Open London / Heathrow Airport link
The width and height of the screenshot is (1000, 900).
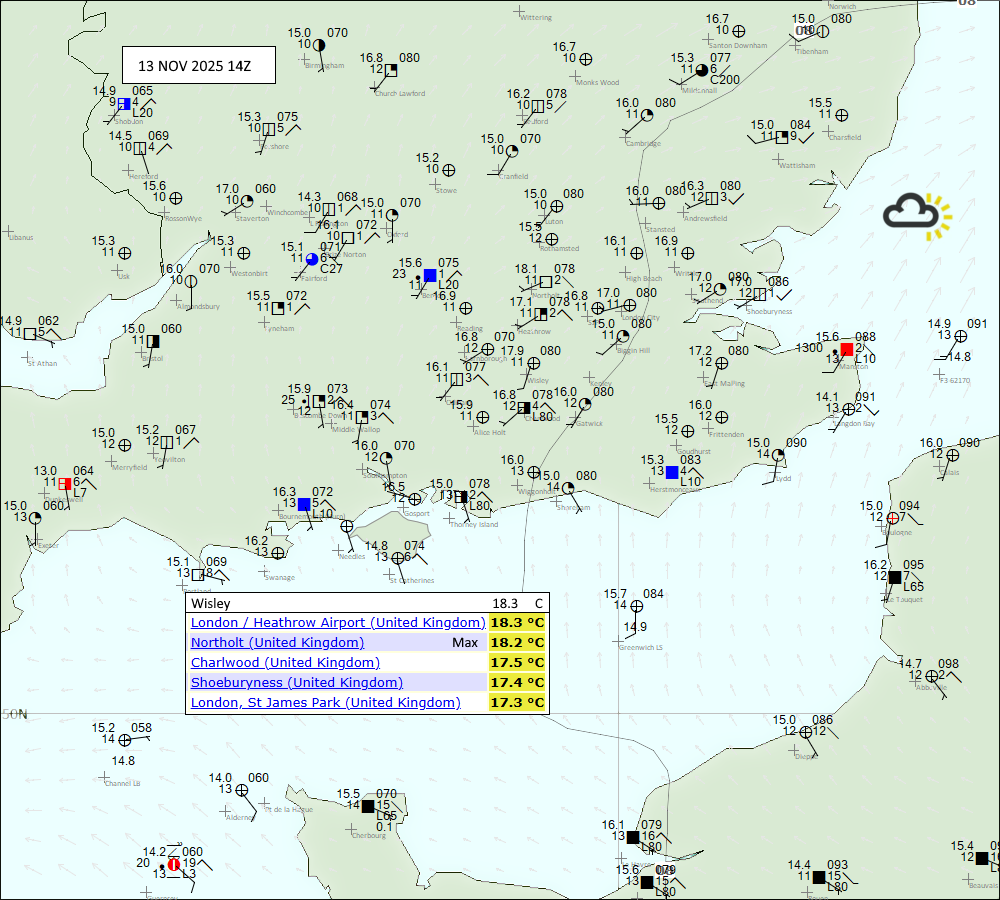click(337, 622)
